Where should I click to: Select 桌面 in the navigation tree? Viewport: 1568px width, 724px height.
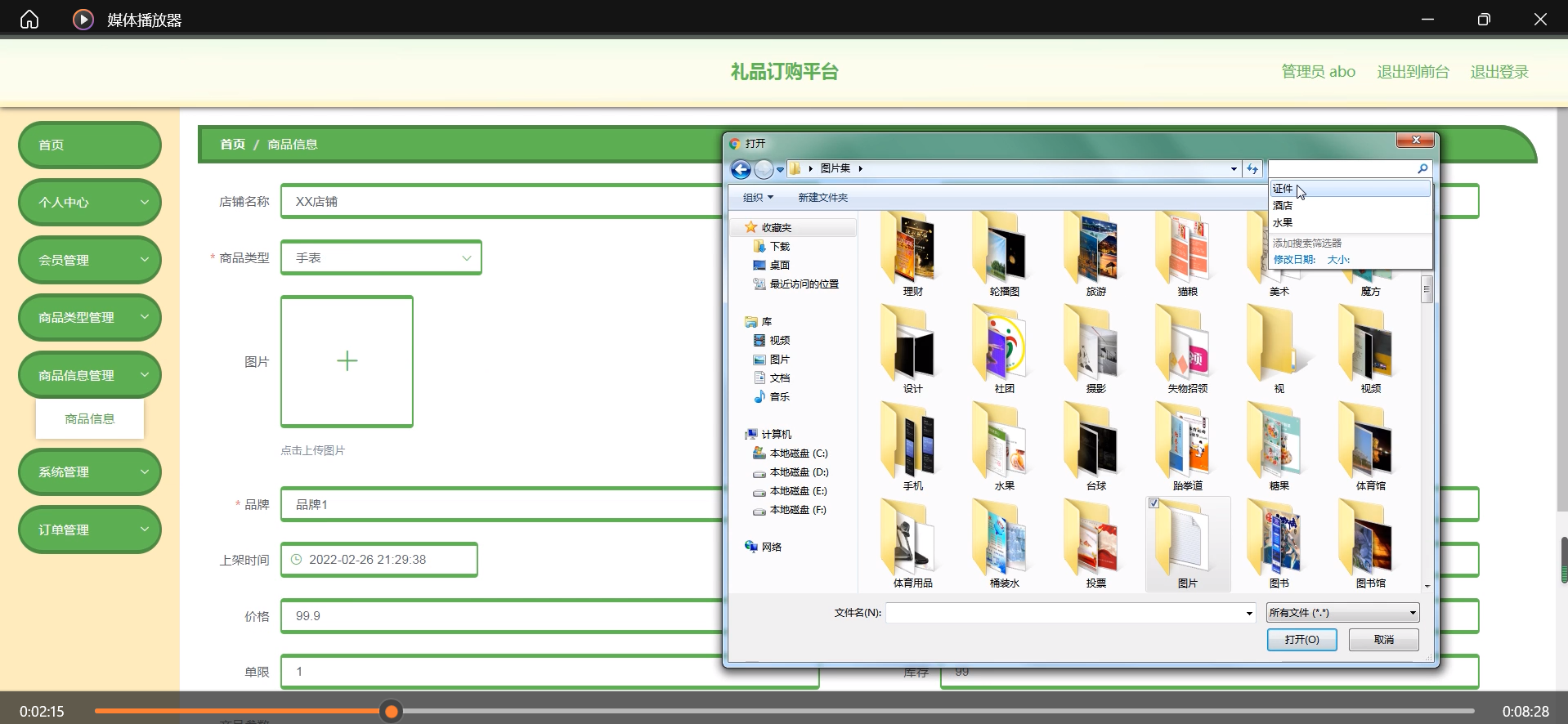point(771,266)
